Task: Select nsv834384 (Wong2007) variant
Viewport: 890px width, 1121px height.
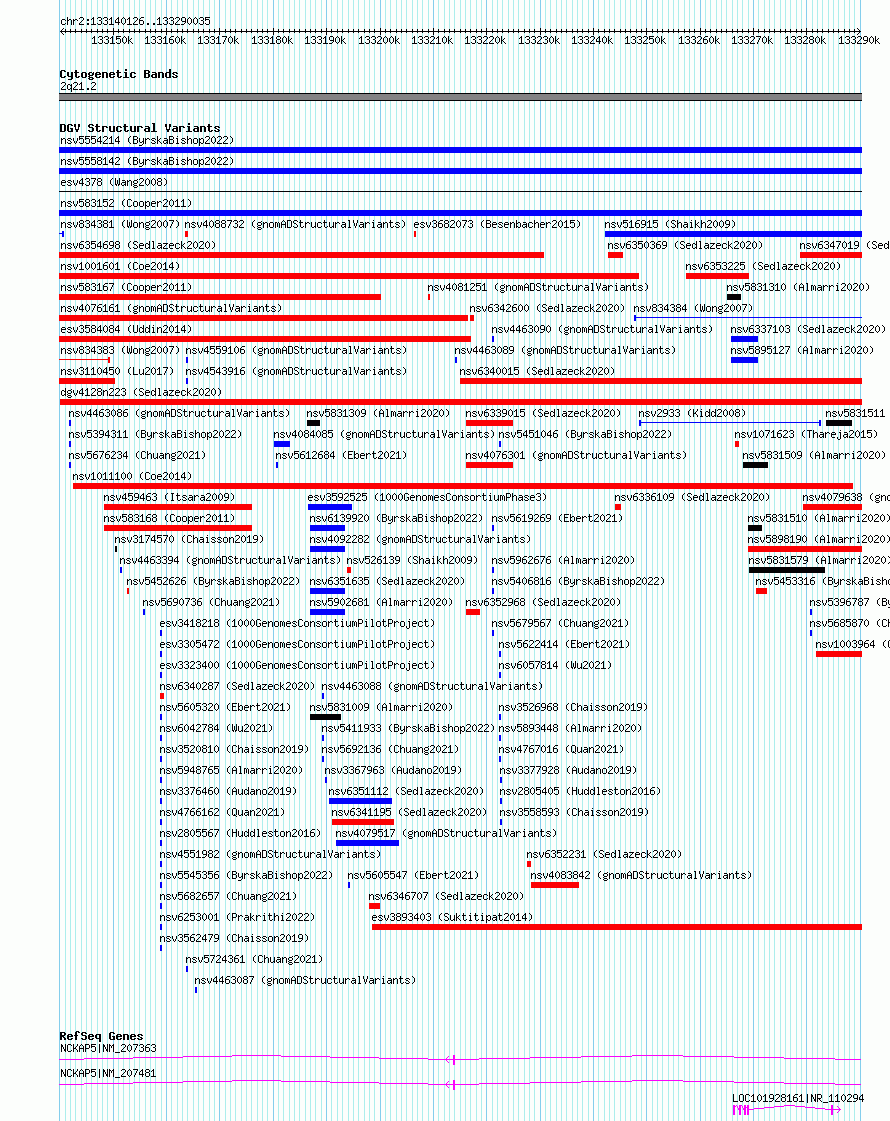Action: [x=694, y=308]
